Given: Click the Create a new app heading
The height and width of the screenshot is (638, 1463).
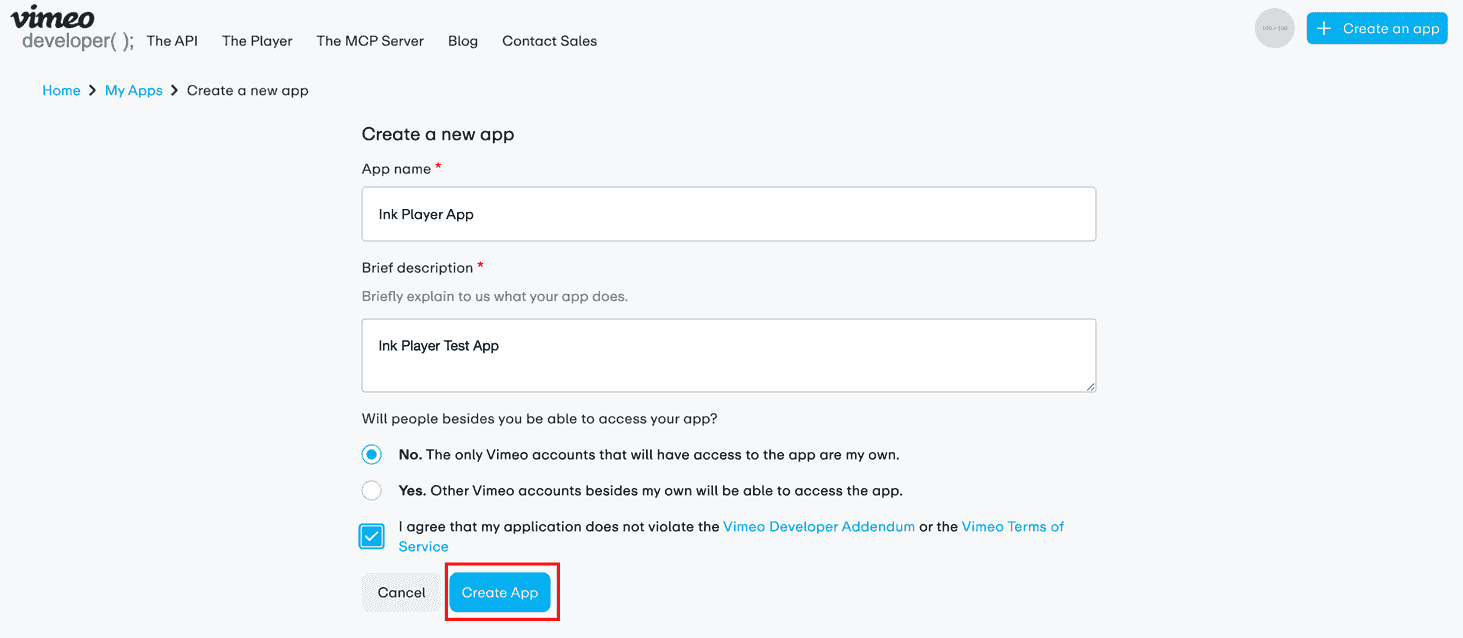Looking at the screenshot, I should pyautogui.click(x=438, y=134).
